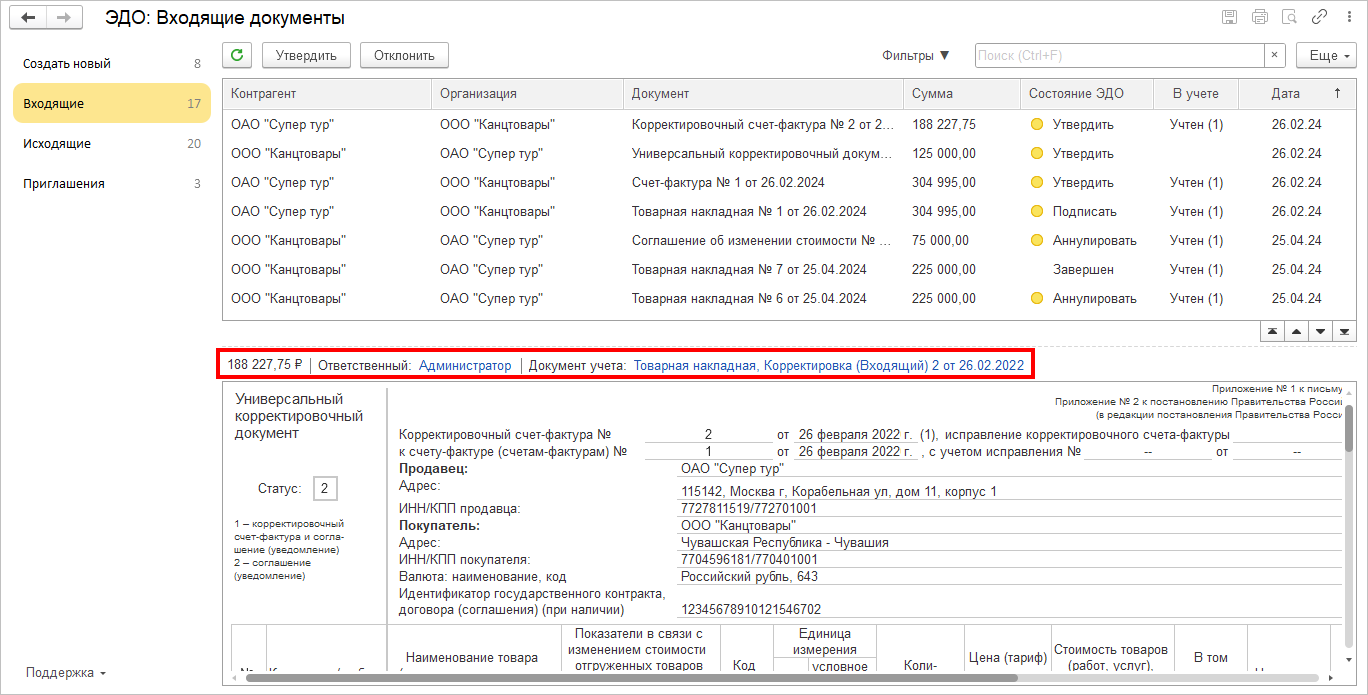Clear the search field with the X
The image size is (1368, 695).
coord(1275,55)
